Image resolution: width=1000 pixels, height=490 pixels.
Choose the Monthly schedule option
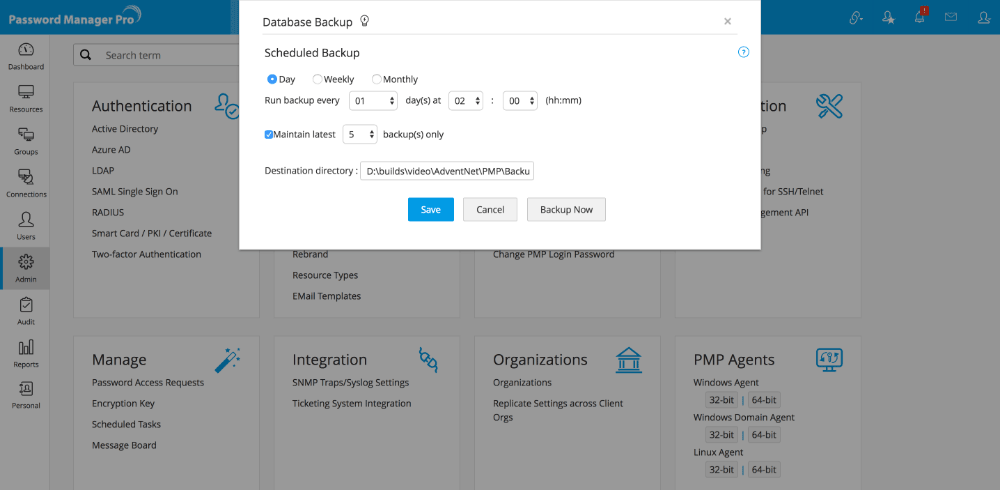pyautogui.click(x=377, y=79)
